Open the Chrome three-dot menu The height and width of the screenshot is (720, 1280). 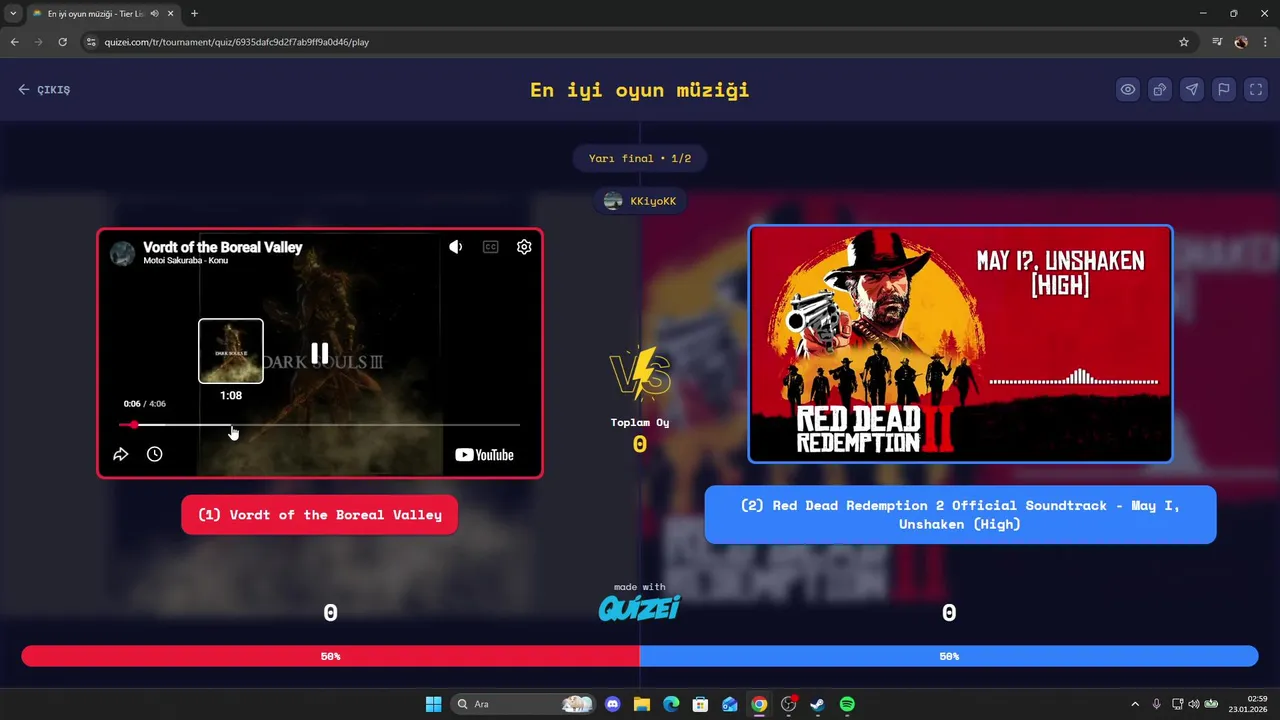(x=1265, y=42)
